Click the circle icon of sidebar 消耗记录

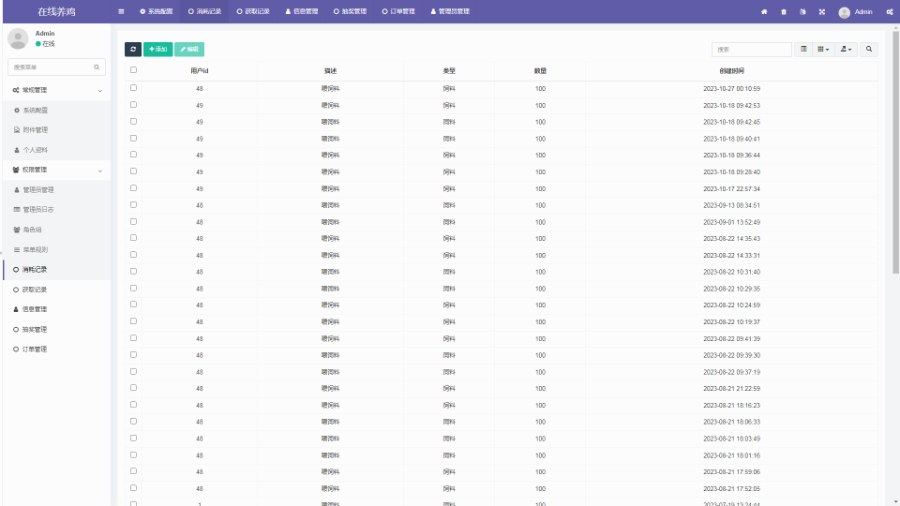click(x=16, y=270)
